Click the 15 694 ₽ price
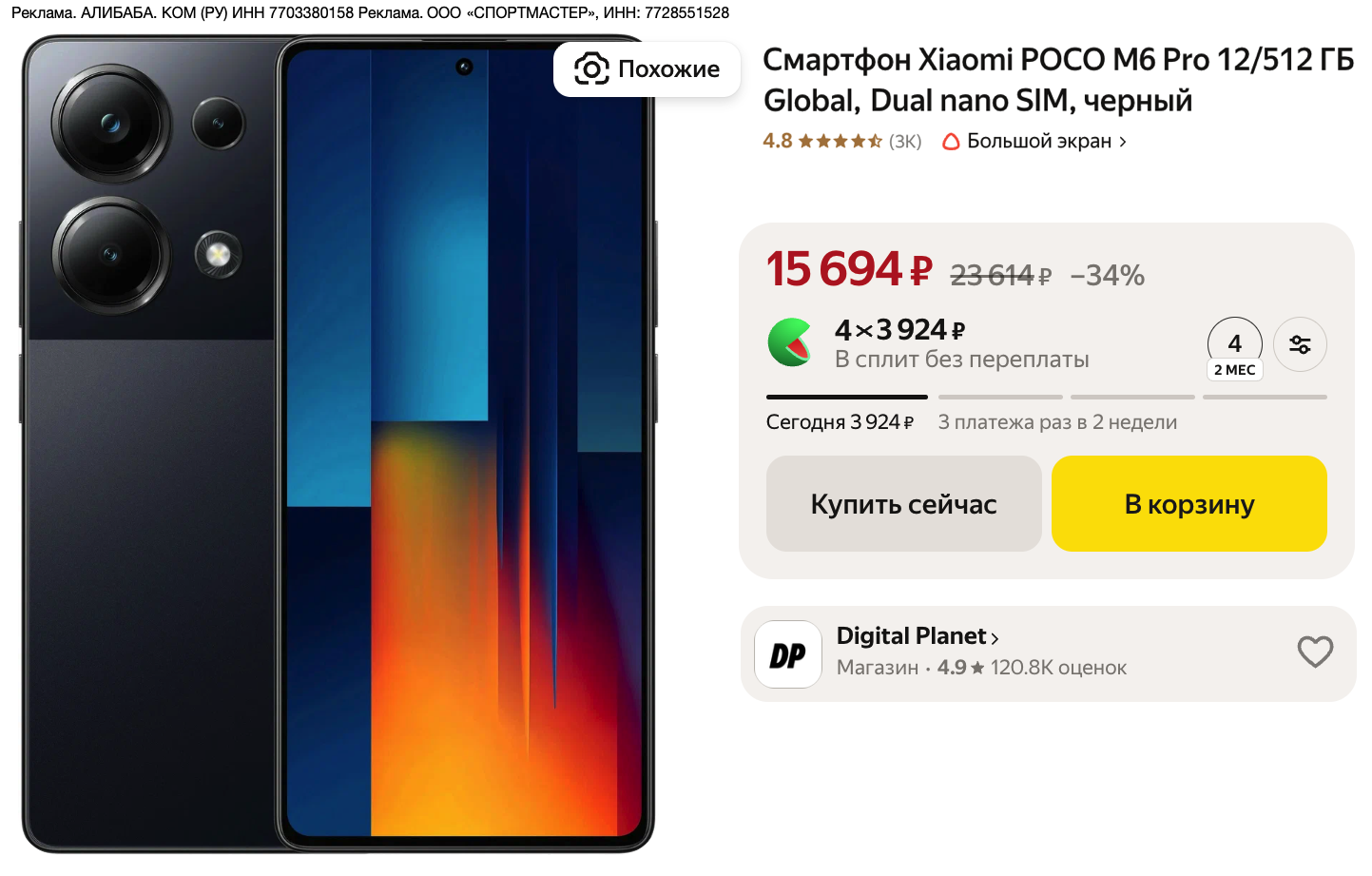Screen dimensions: 1372x876 click(849, 269)
